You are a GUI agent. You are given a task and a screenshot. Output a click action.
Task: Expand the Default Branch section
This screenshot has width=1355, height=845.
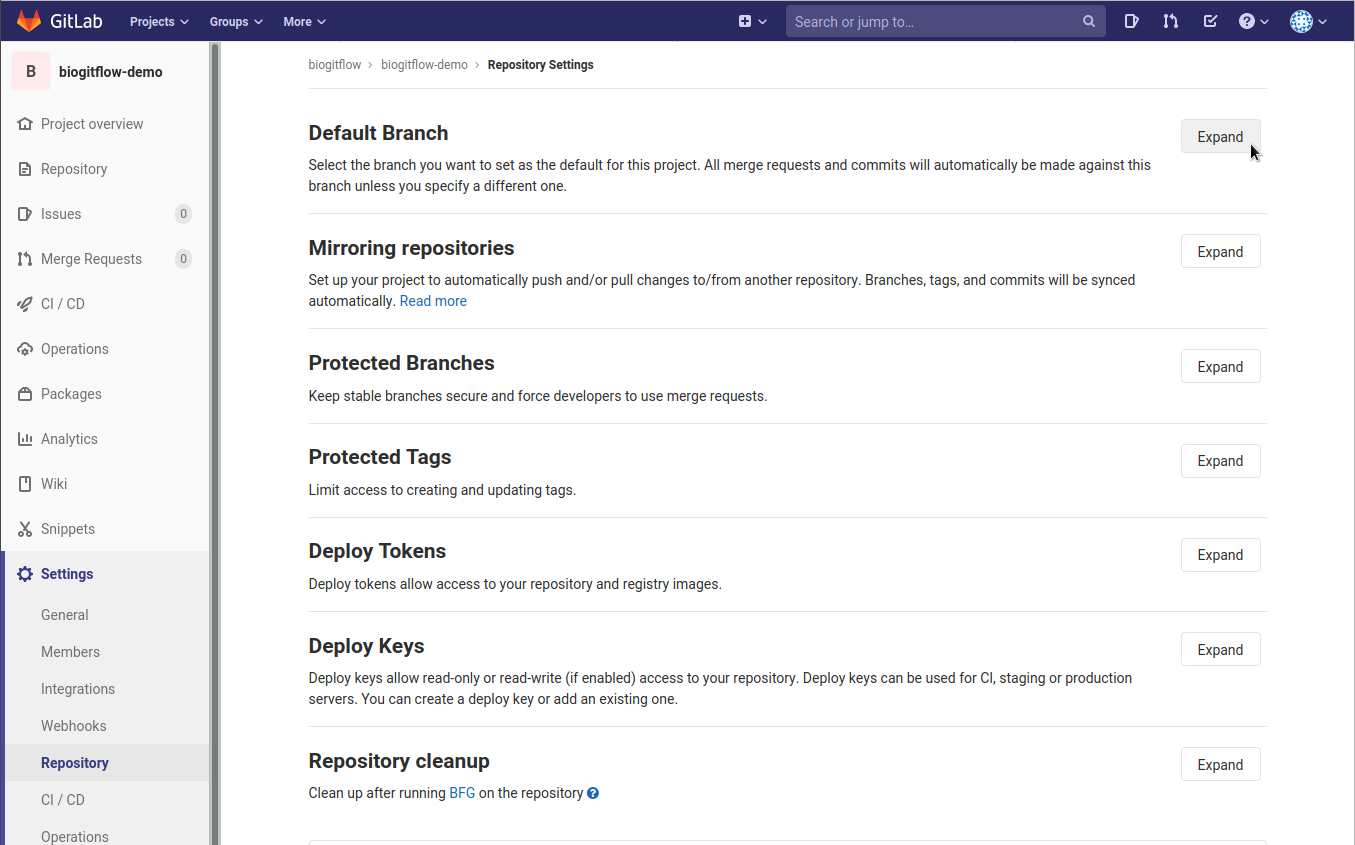tap(1220, 137)
